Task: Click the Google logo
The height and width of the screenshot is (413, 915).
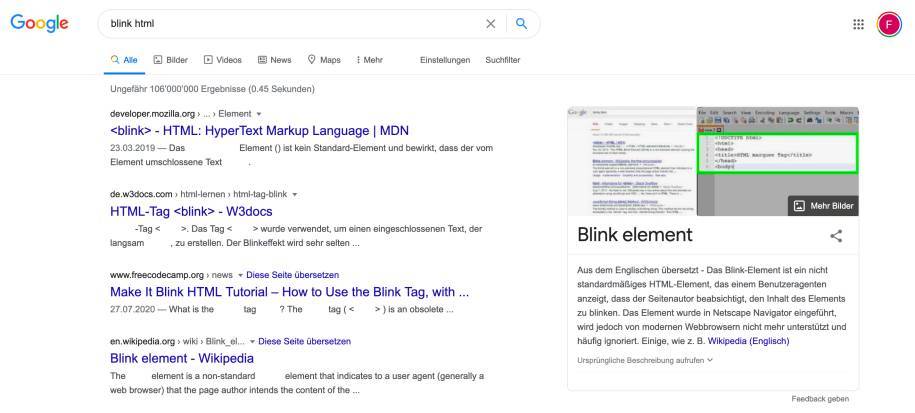Action: tap(40, 23)
